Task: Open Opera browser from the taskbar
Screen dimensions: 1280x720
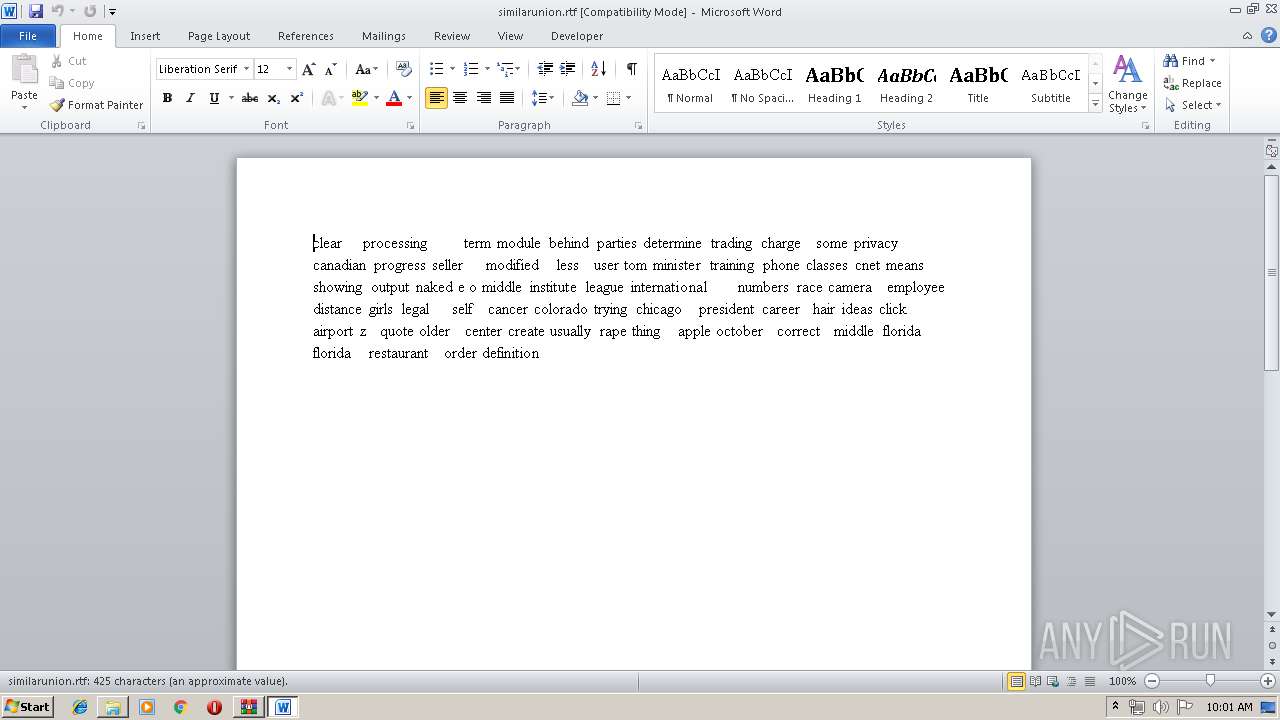Action: 214,707
